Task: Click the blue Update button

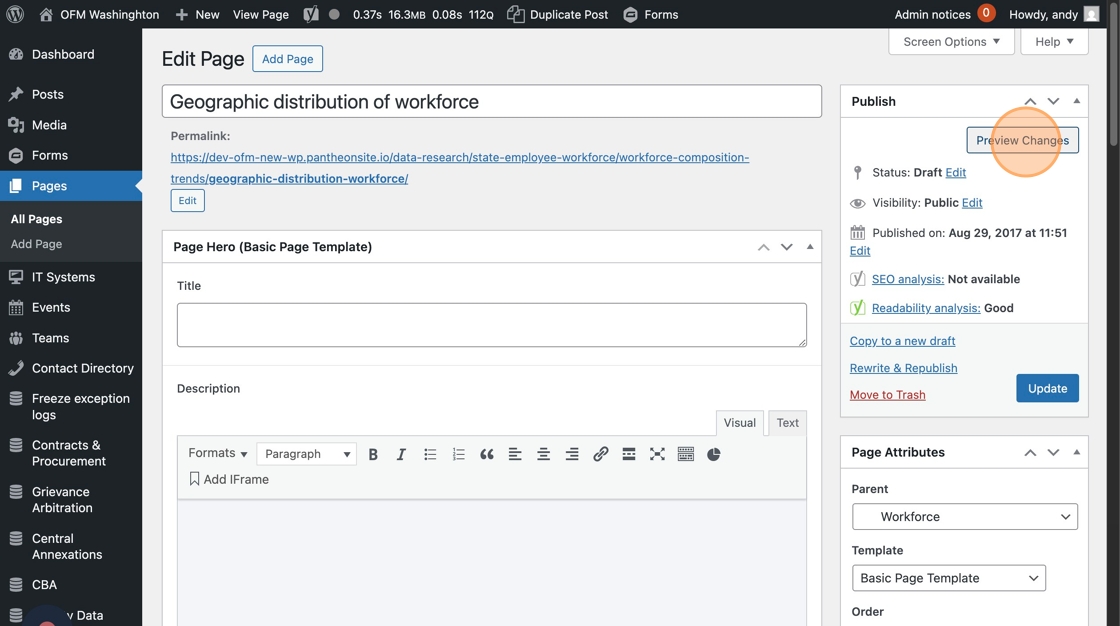Action: 1047,388
